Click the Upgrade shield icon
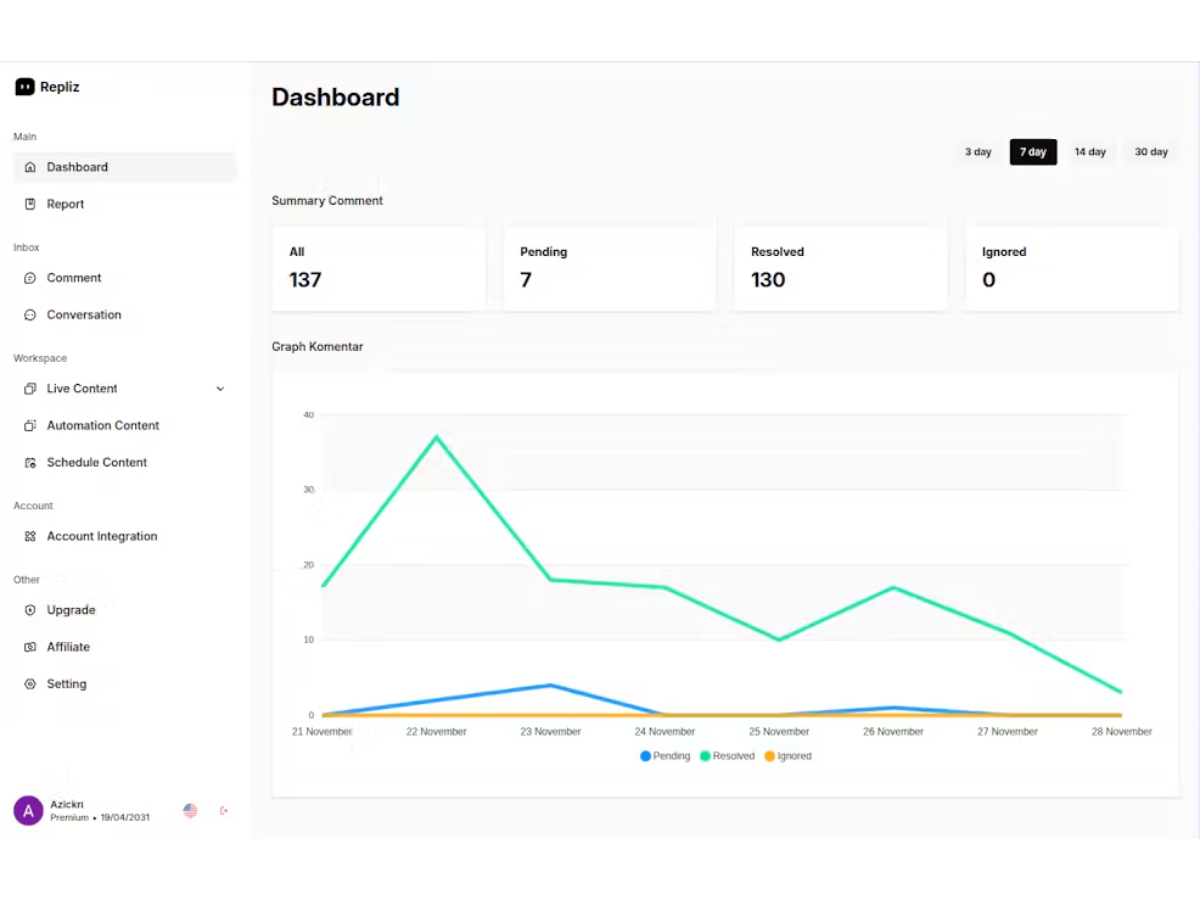The height and width of the screenshot is (900, 1200). (x=30, y=610)
